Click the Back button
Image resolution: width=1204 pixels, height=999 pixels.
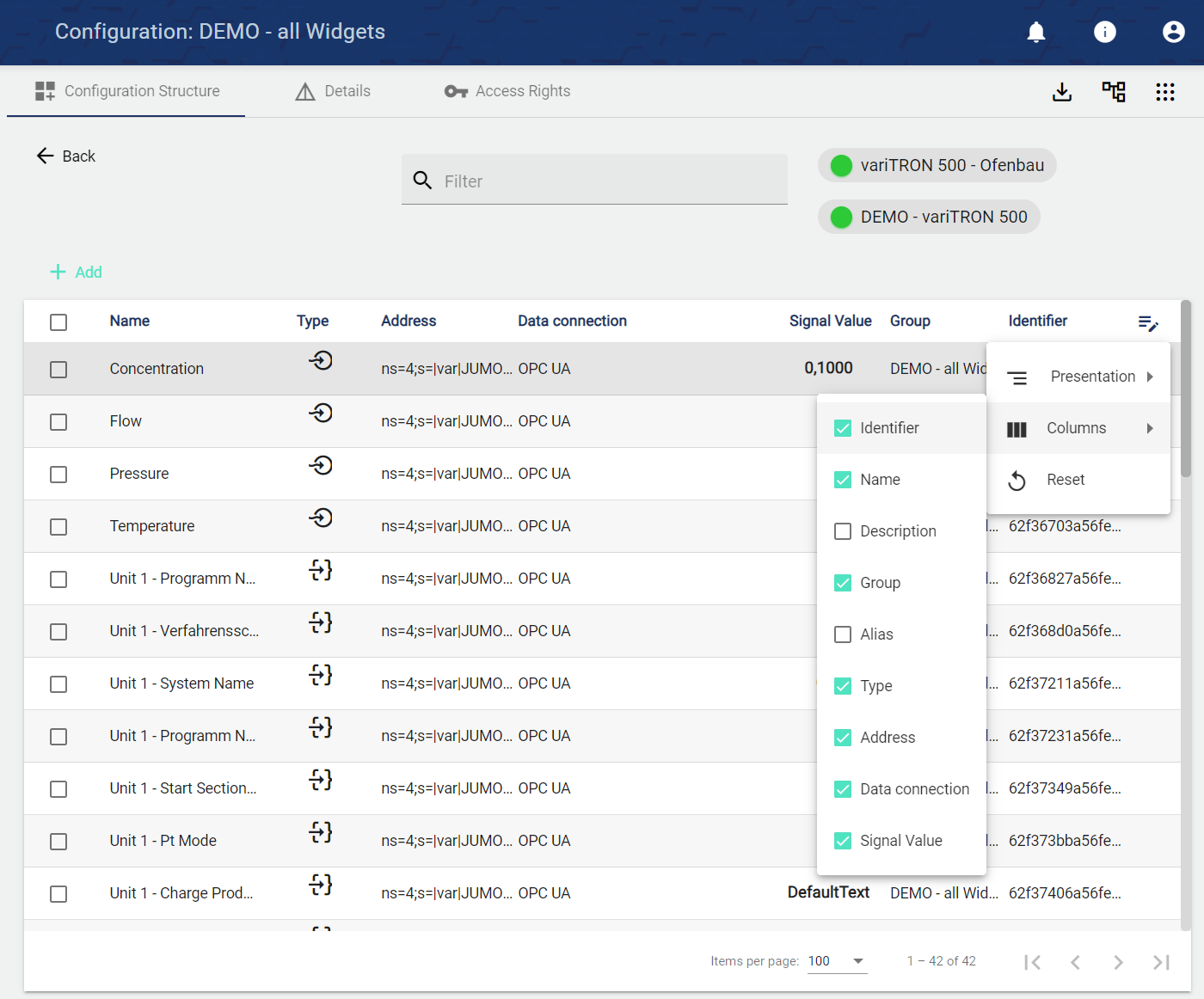tap(66, 156)
